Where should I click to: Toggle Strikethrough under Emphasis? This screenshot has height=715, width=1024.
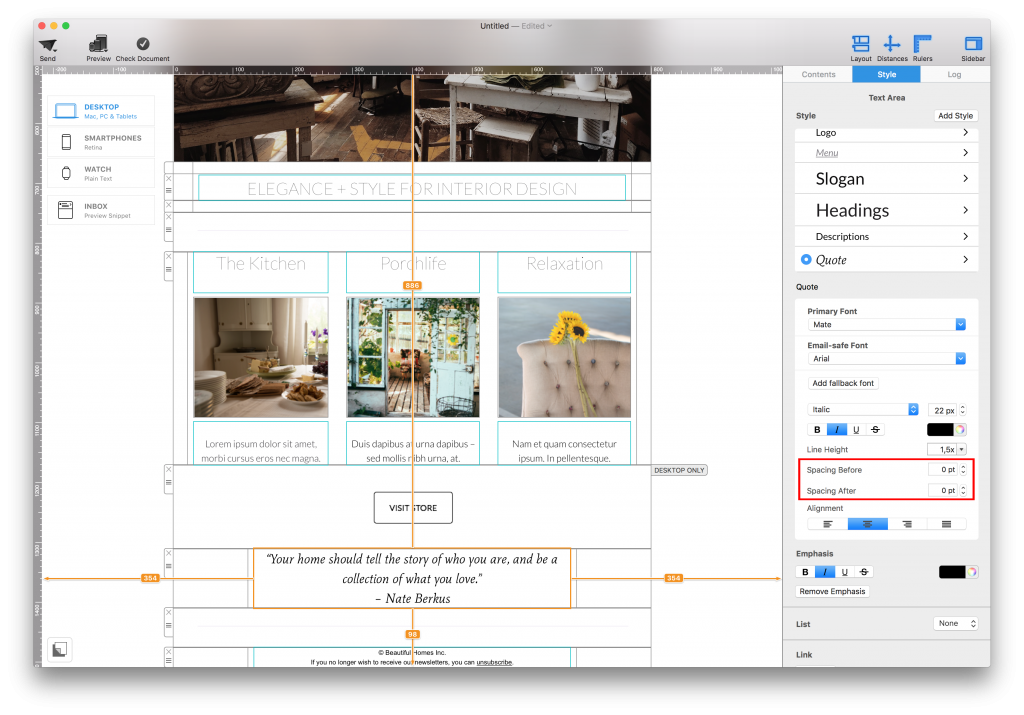[864, 572]
